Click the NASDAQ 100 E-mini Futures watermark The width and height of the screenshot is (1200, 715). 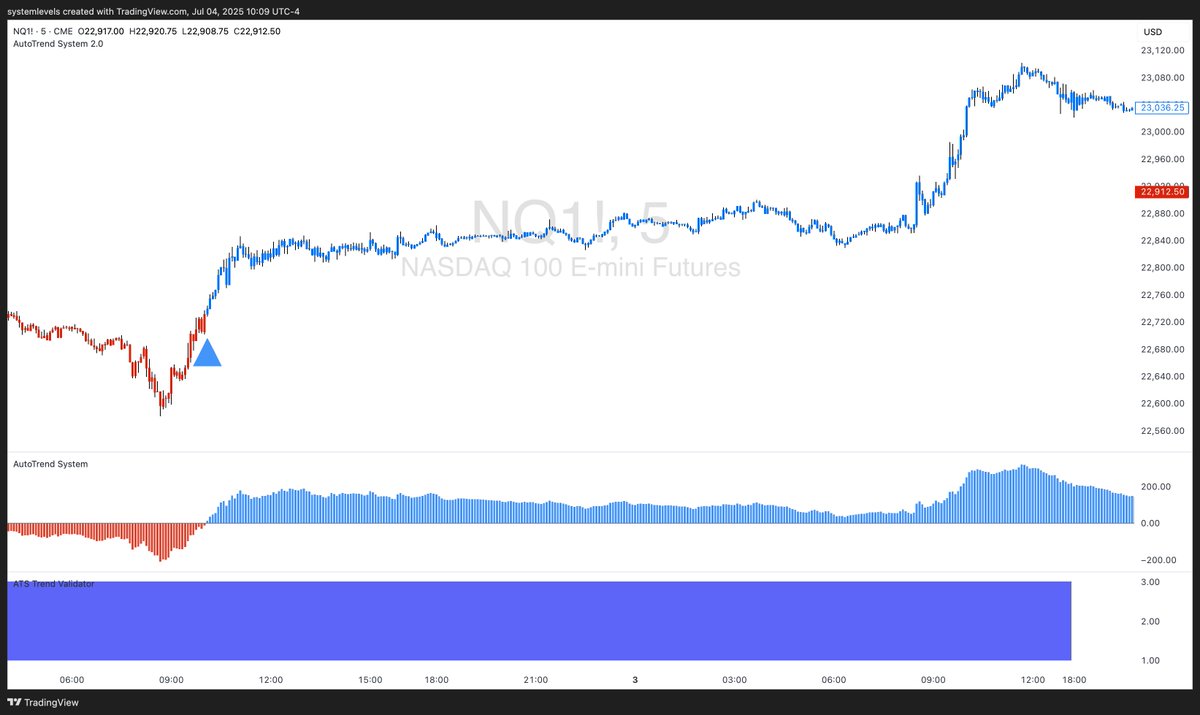pyautogui.click(x=571, y=267)
